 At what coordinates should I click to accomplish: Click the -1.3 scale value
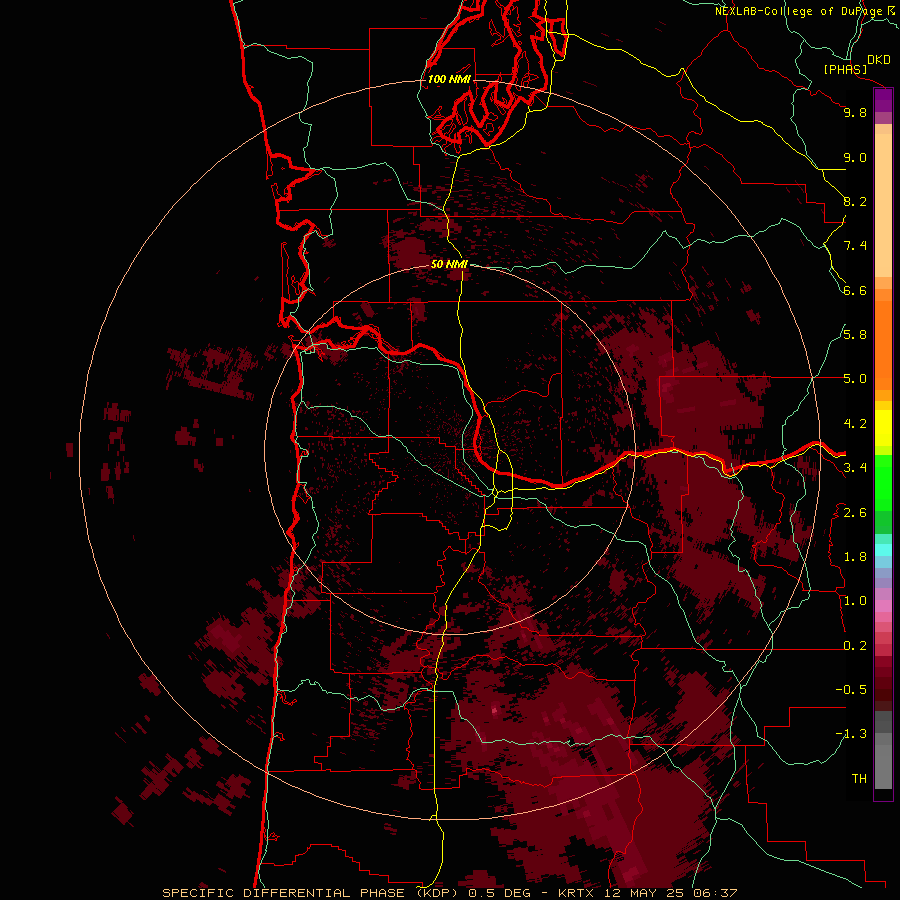851,734
